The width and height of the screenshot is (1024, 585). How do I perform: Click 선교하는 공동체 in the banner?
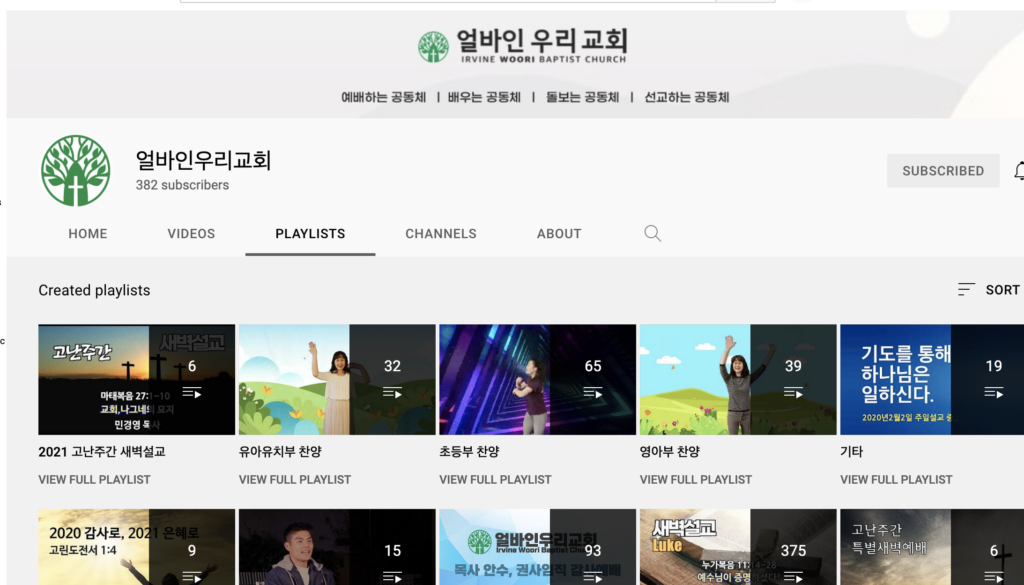coord(687,97)
